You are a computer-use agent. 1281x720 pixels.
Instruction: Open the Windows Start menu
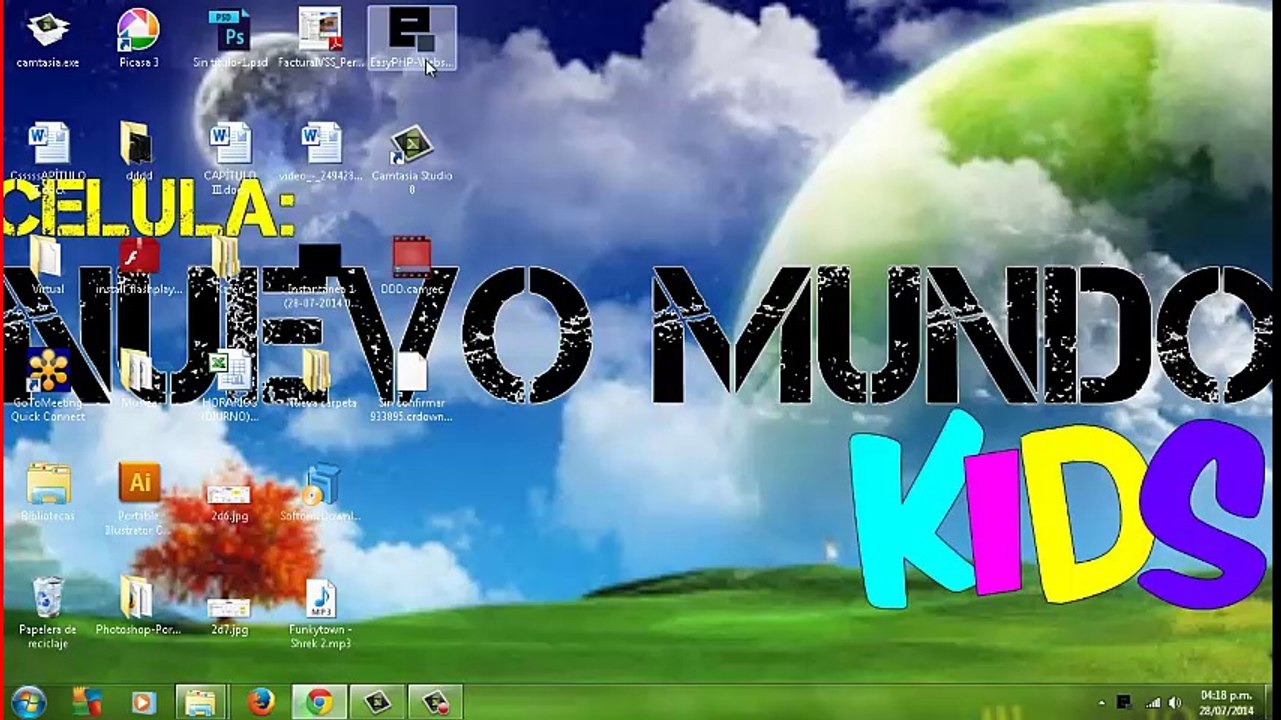click(29, 702)
